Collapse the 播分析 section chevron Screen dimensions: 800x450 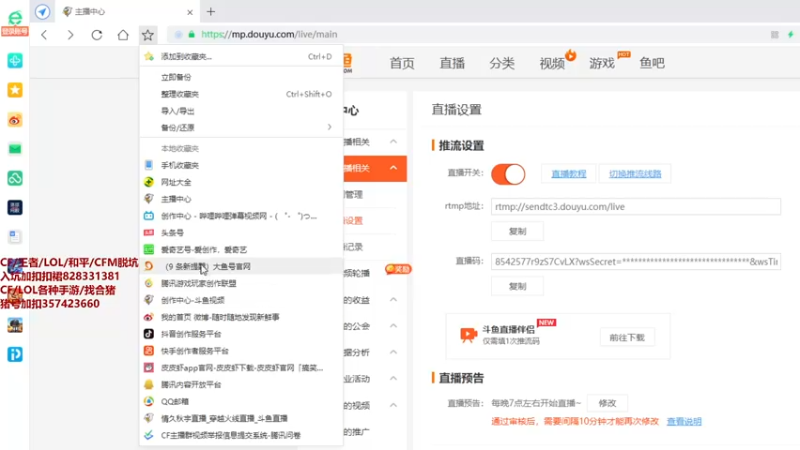pos(393,352)
